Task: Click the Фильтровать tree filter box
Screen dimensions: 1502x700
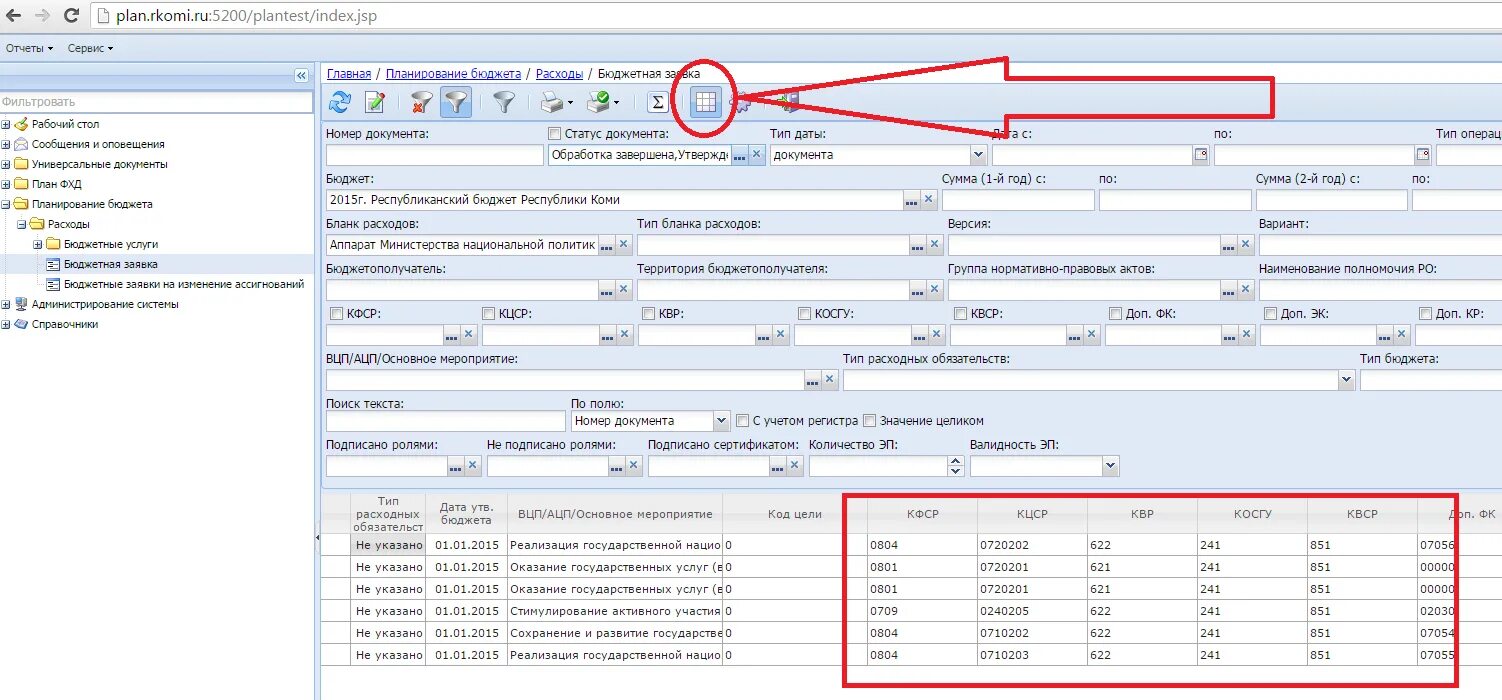Action: click(156, 102)
